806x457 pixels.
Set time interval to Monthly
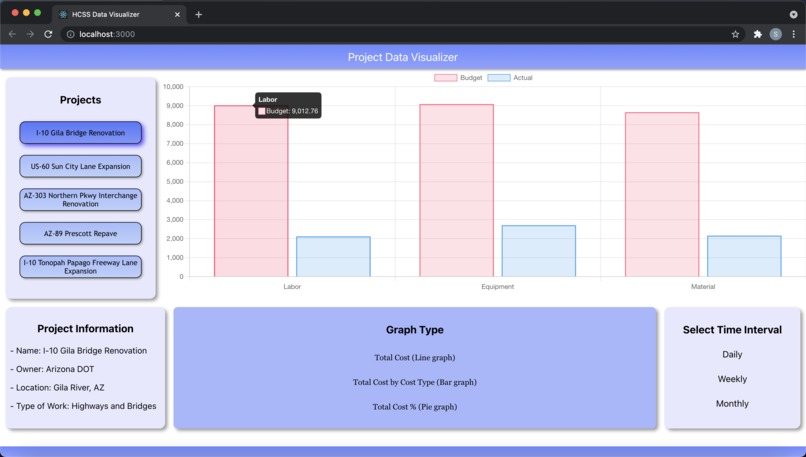(732, 404)
